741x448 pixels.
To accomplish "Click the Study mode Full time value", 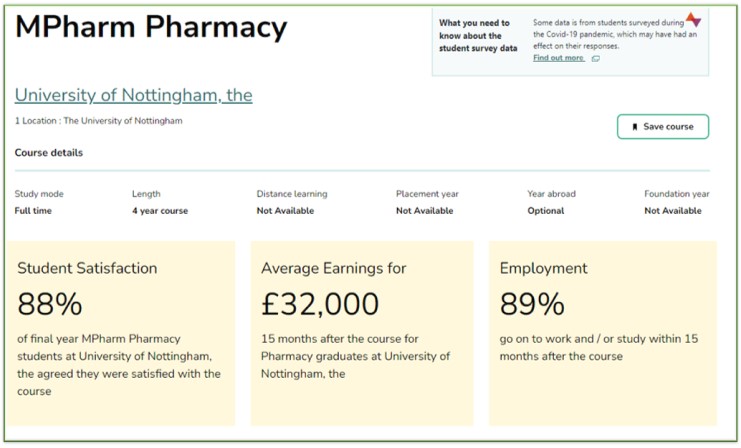I will [x=33, y=211].
